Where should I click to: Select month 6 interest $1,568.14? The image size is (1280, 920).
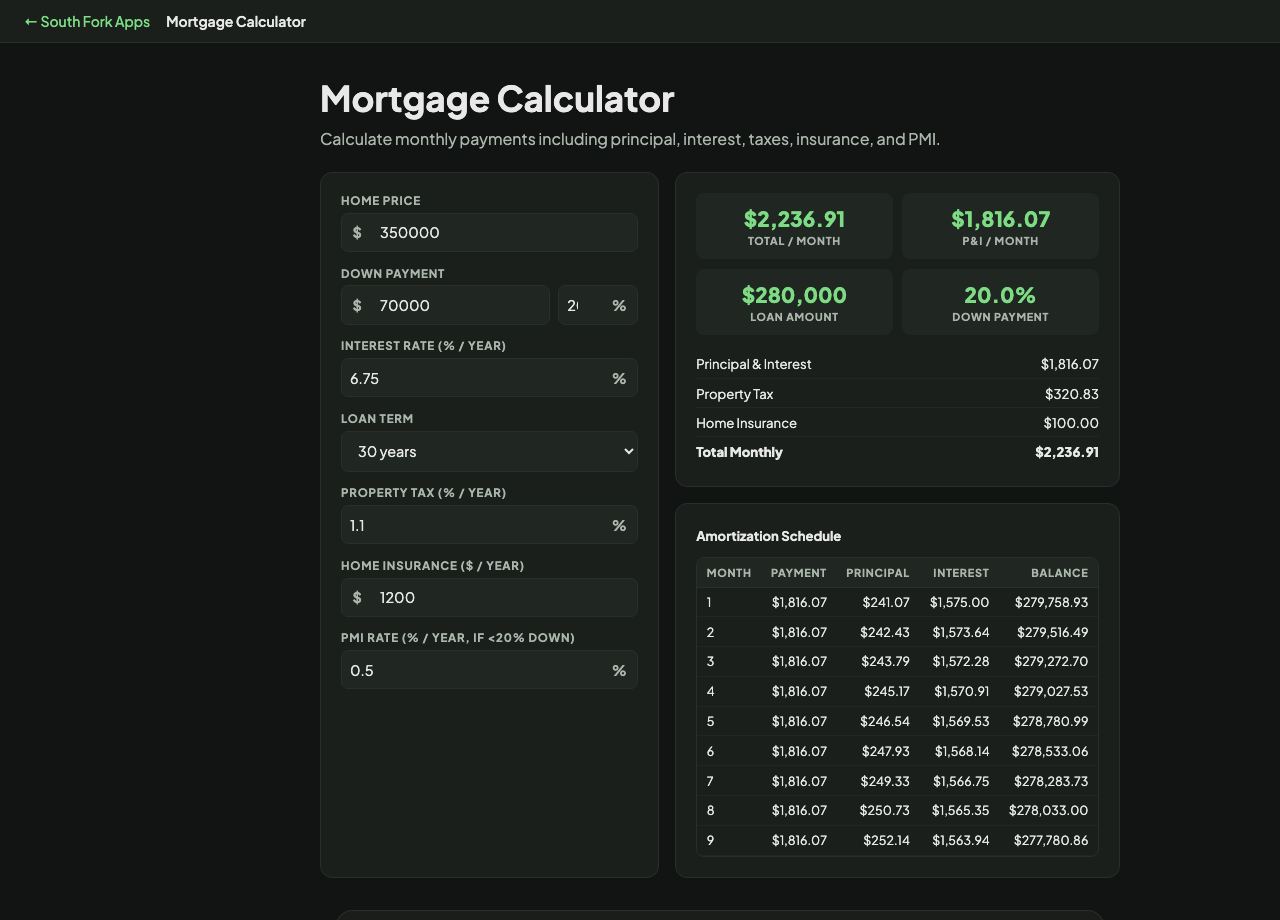point(962,751)
